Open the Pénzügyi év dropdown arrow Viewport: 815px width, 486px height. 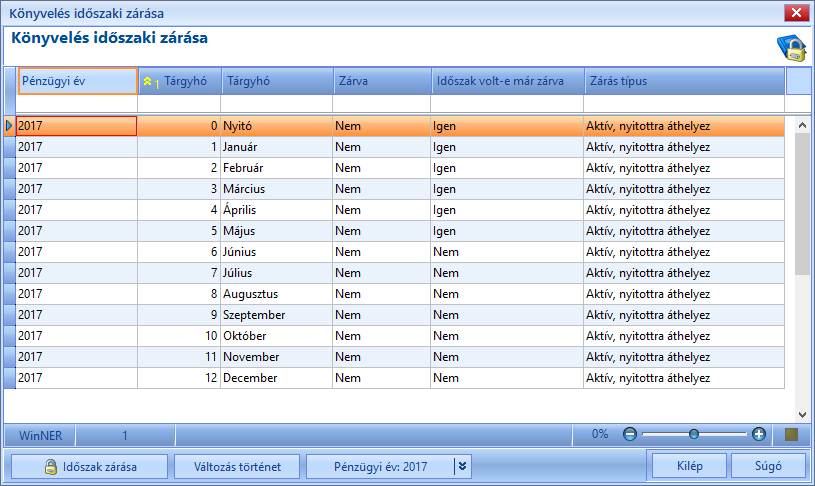tap(462, 466)
